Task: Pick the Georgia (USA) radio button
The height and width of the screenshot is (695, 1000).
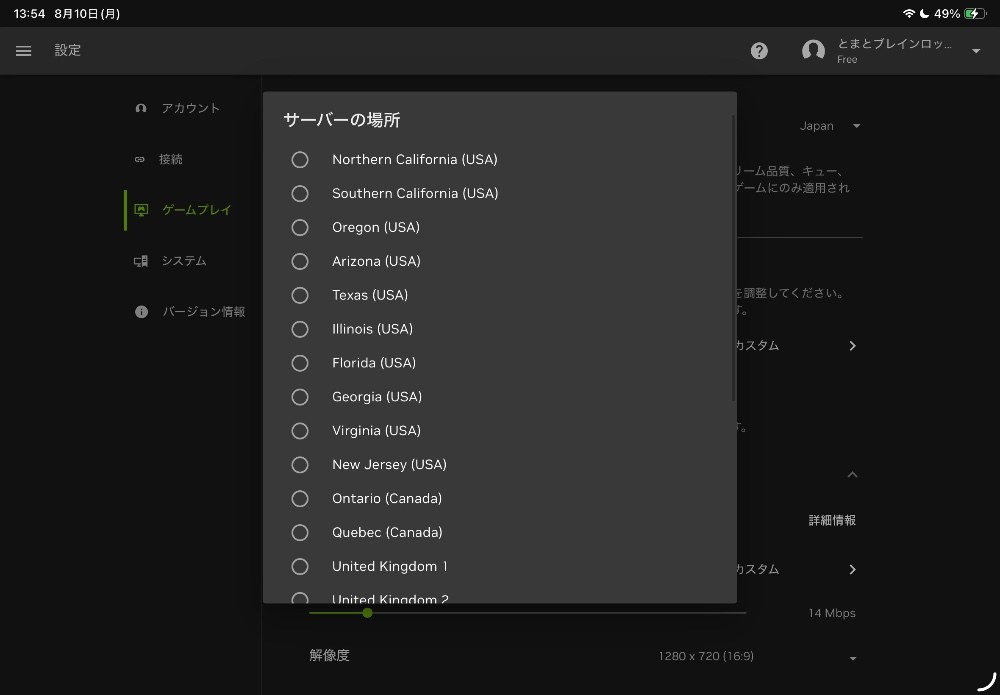Action: point(300,397)
